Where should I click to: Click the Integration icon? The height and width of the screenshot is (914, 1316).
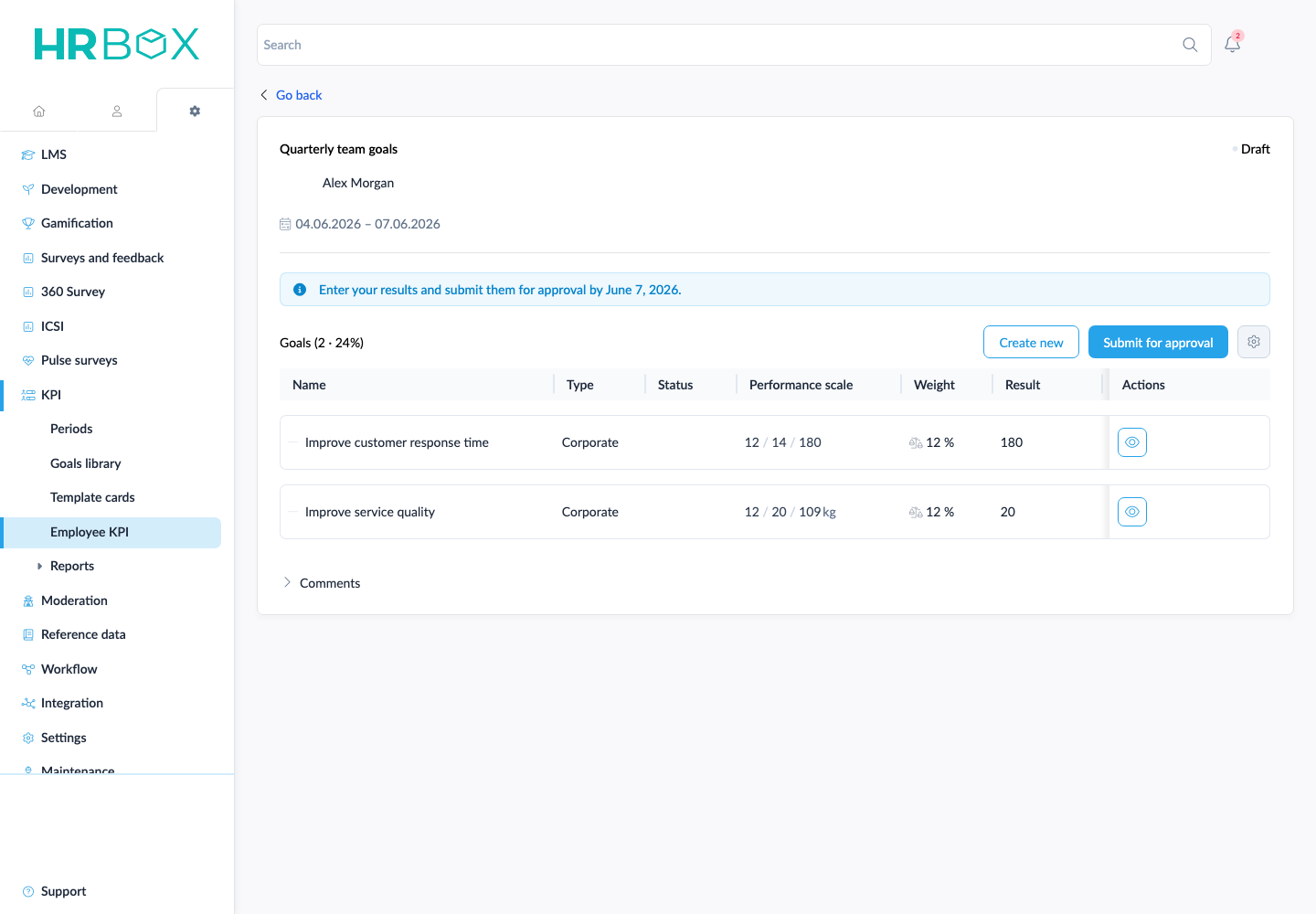pyautogui.click(x=28, y=704)
